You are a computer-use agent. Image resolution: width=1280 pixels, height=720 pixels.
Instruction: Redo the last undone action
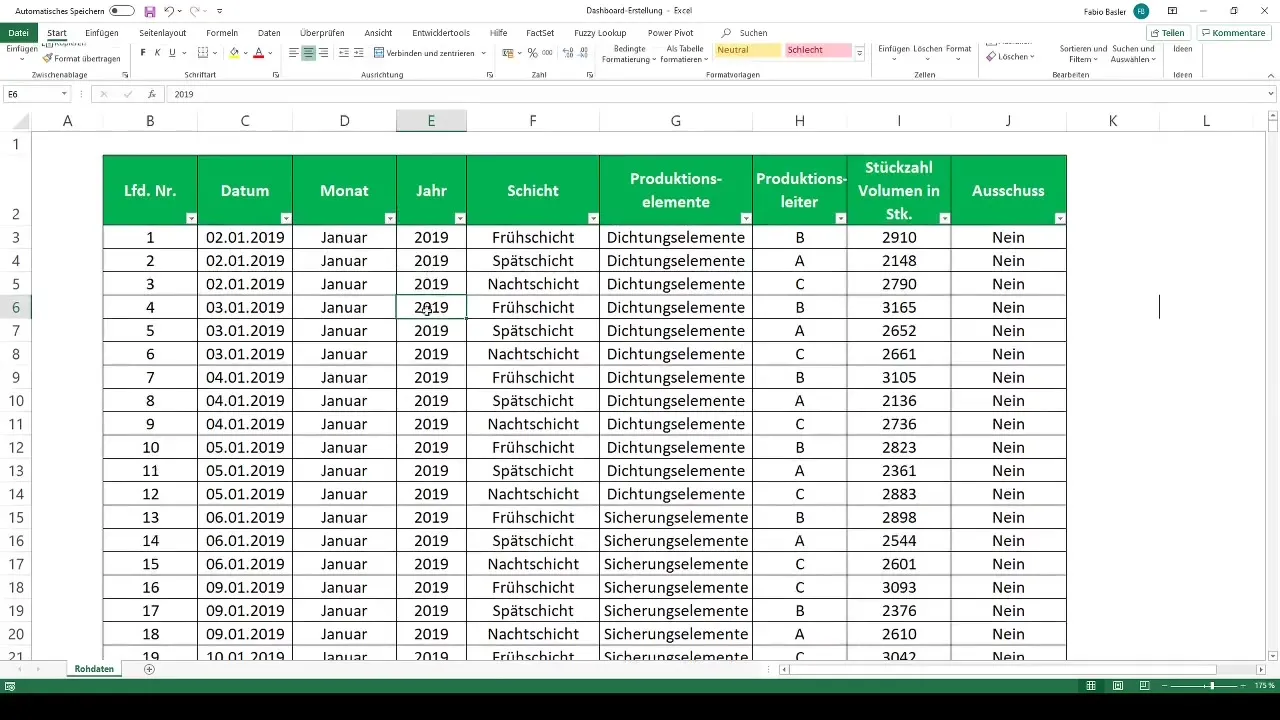[x=194, y=11]
